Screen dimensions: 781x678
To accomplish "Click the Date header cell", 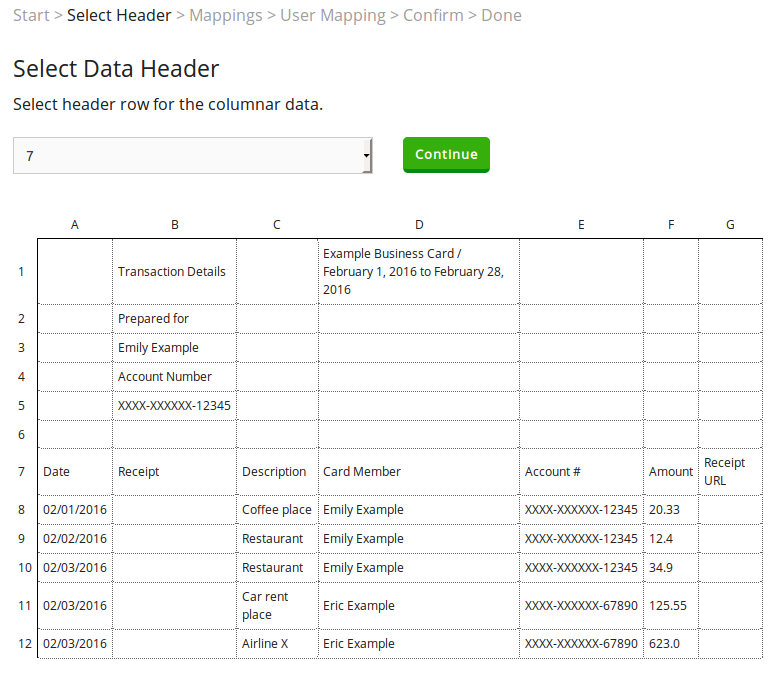I will coord(75,472).
